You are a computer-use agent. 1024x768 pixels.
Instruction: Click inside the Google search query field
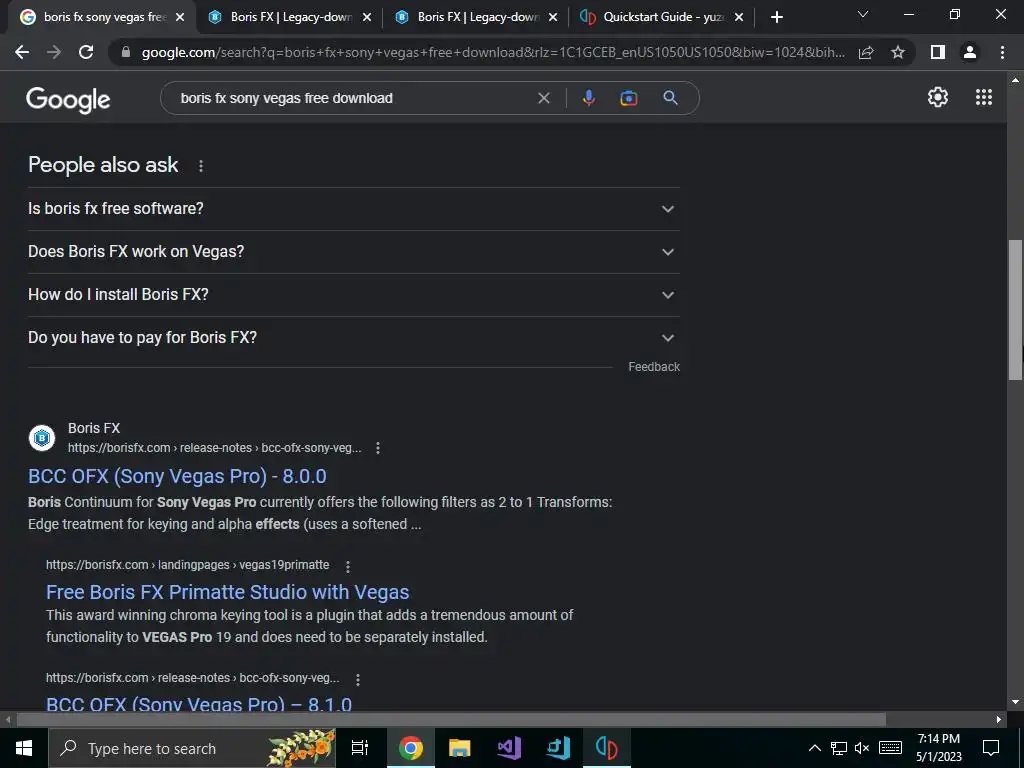click(x=353, y=98)
